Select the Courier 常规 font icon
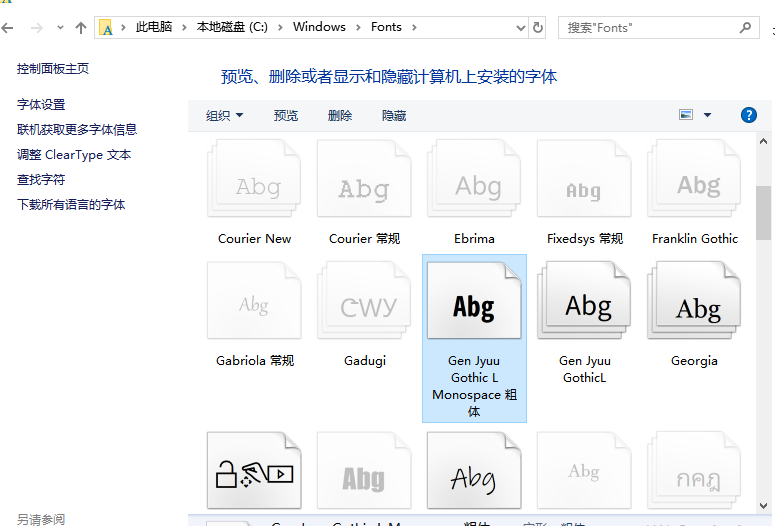The width and height of the screenshot is (775, 526). 364,178
